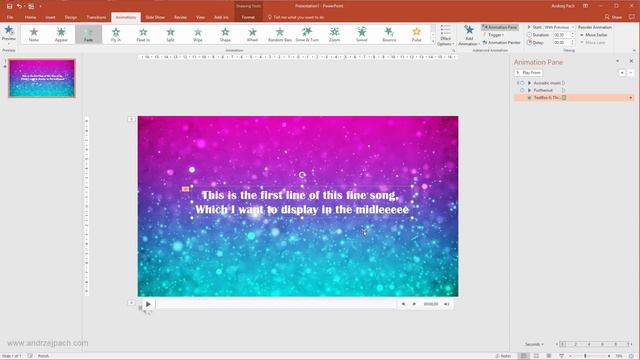Open the Slide Show tab
Image resolution: width=640 pixels, height=360 pixels.
point(155,17)
